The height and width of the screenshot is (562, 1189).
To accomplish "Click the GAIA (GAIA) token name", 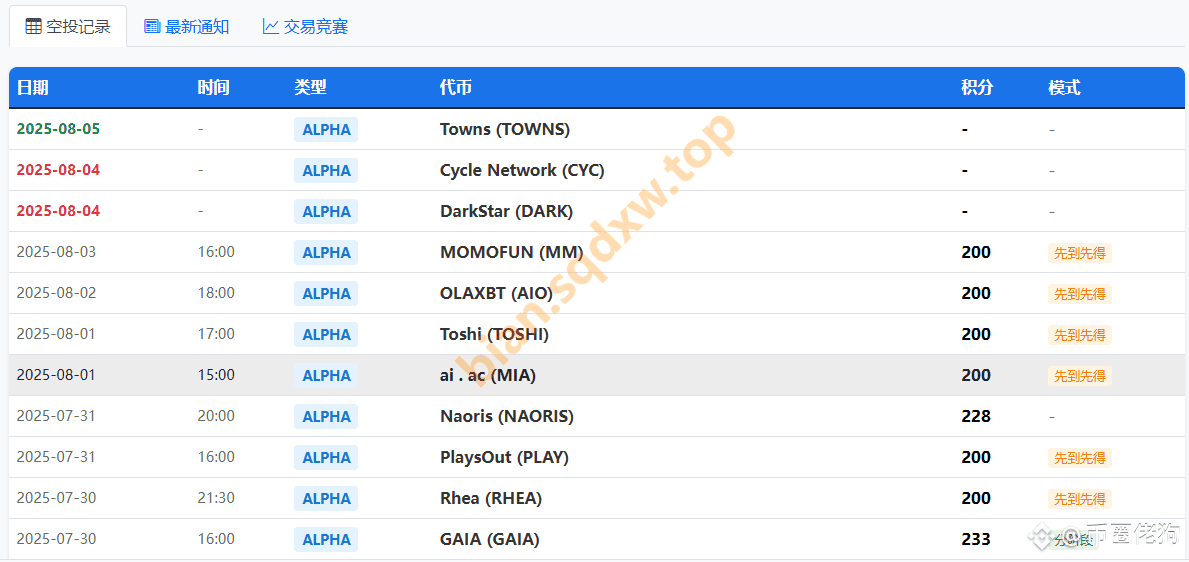I will (x=490, y=539).
